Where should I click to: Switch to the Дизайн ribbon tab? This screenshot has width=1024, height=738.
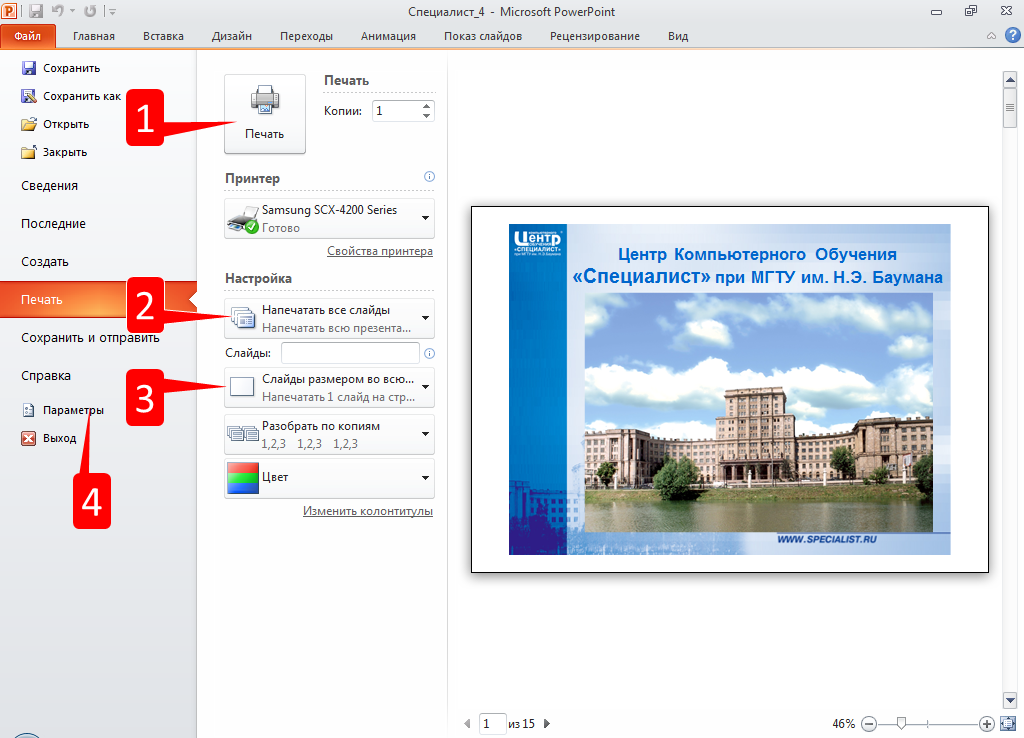[231, 36]
